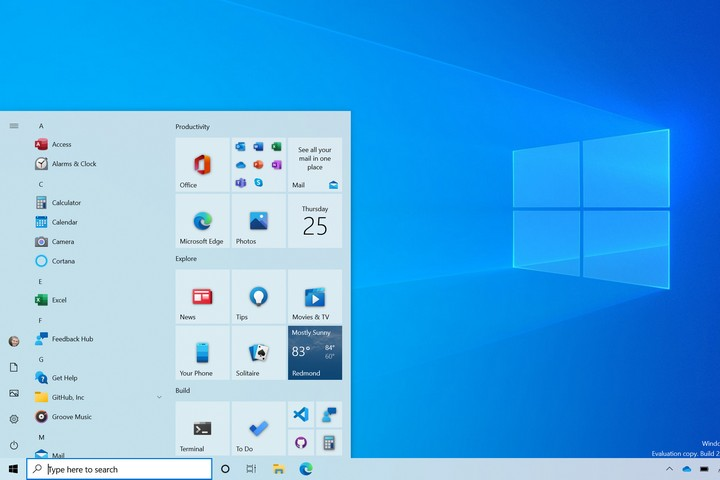Open Calculator from the app list
Viewport: 720px width, 480px height.
[x=66, y=203]
